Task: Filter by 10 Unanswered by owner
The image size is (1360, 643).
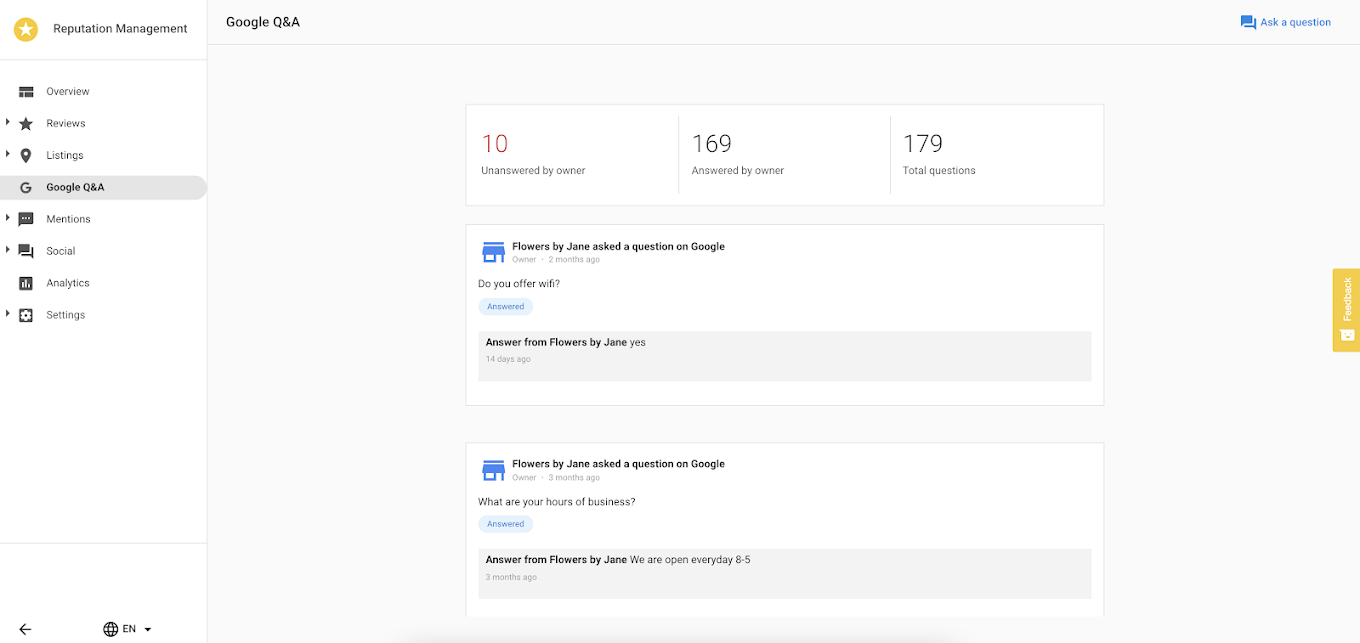Action: tap(533, 155)
